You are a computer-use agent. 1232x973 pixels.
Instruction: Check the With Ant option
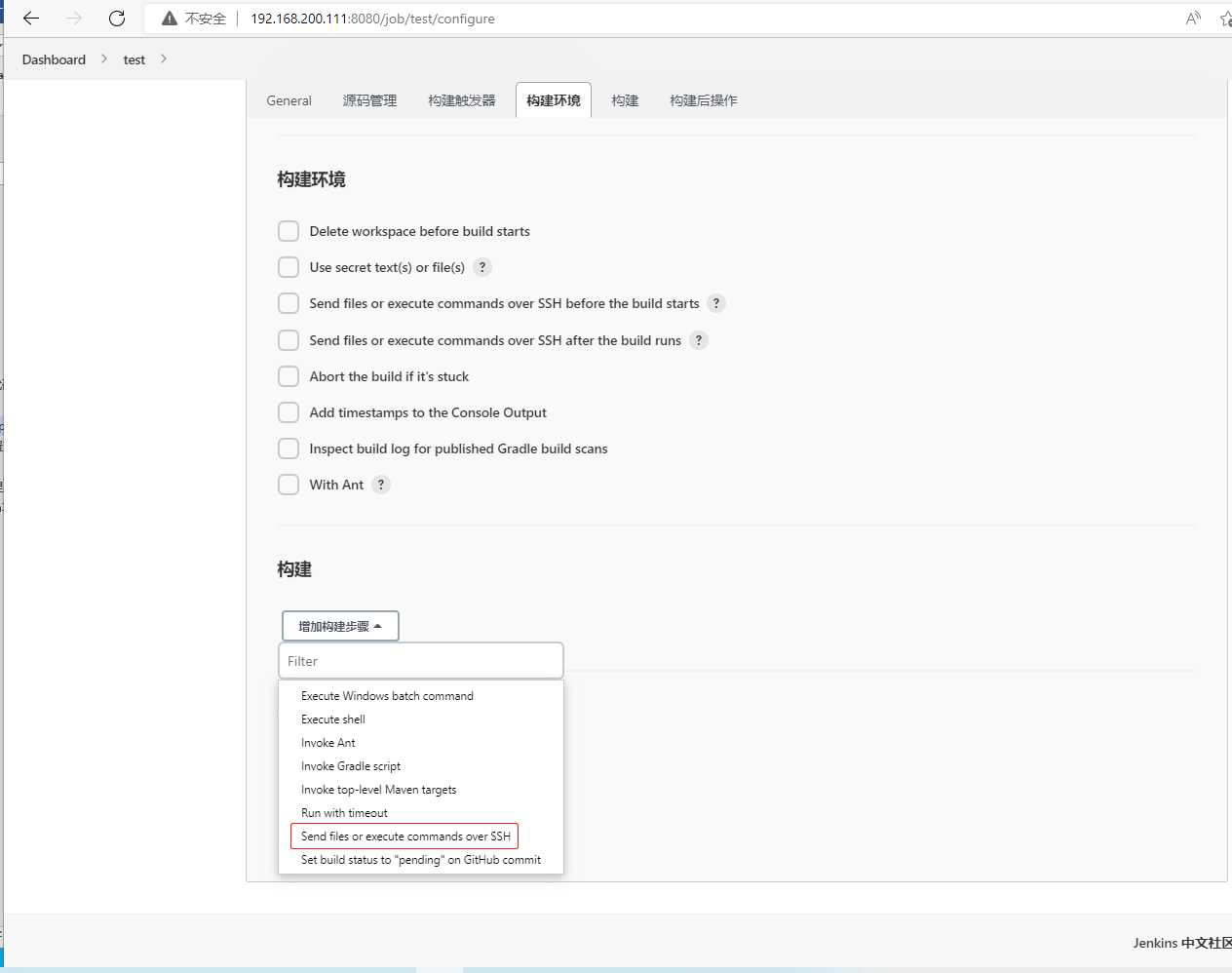point(289,485)
